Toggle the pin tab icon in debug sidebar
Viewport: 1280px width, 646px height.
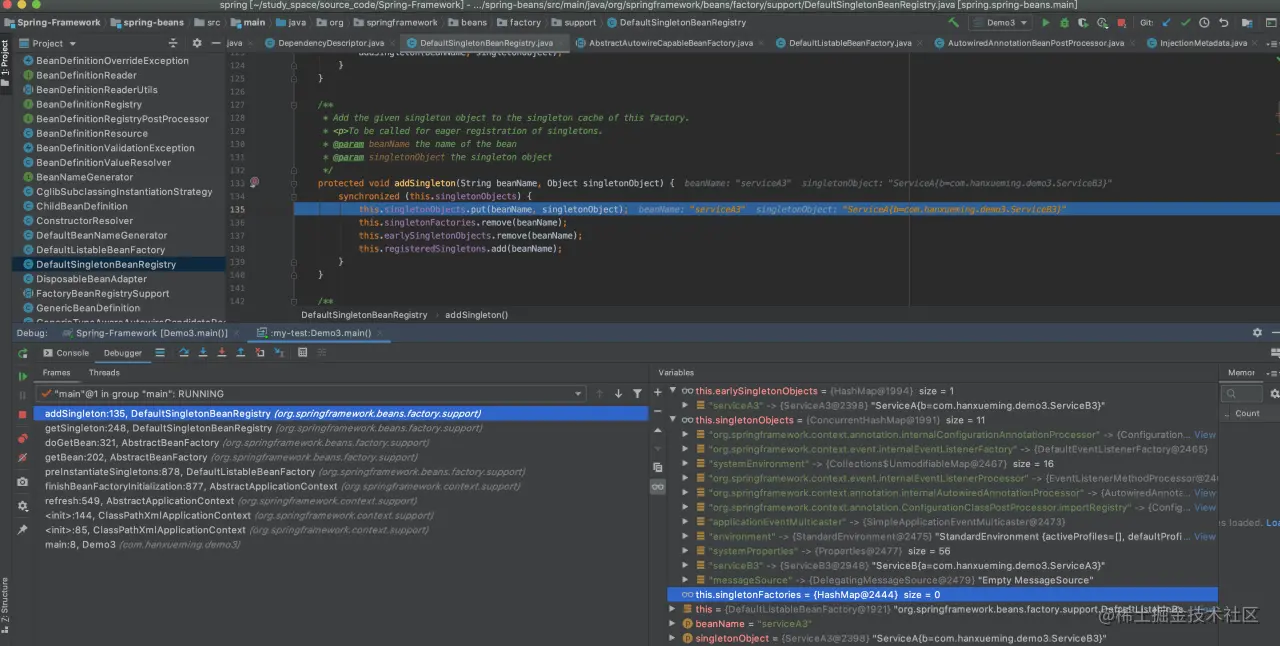(x=22, y=529)
